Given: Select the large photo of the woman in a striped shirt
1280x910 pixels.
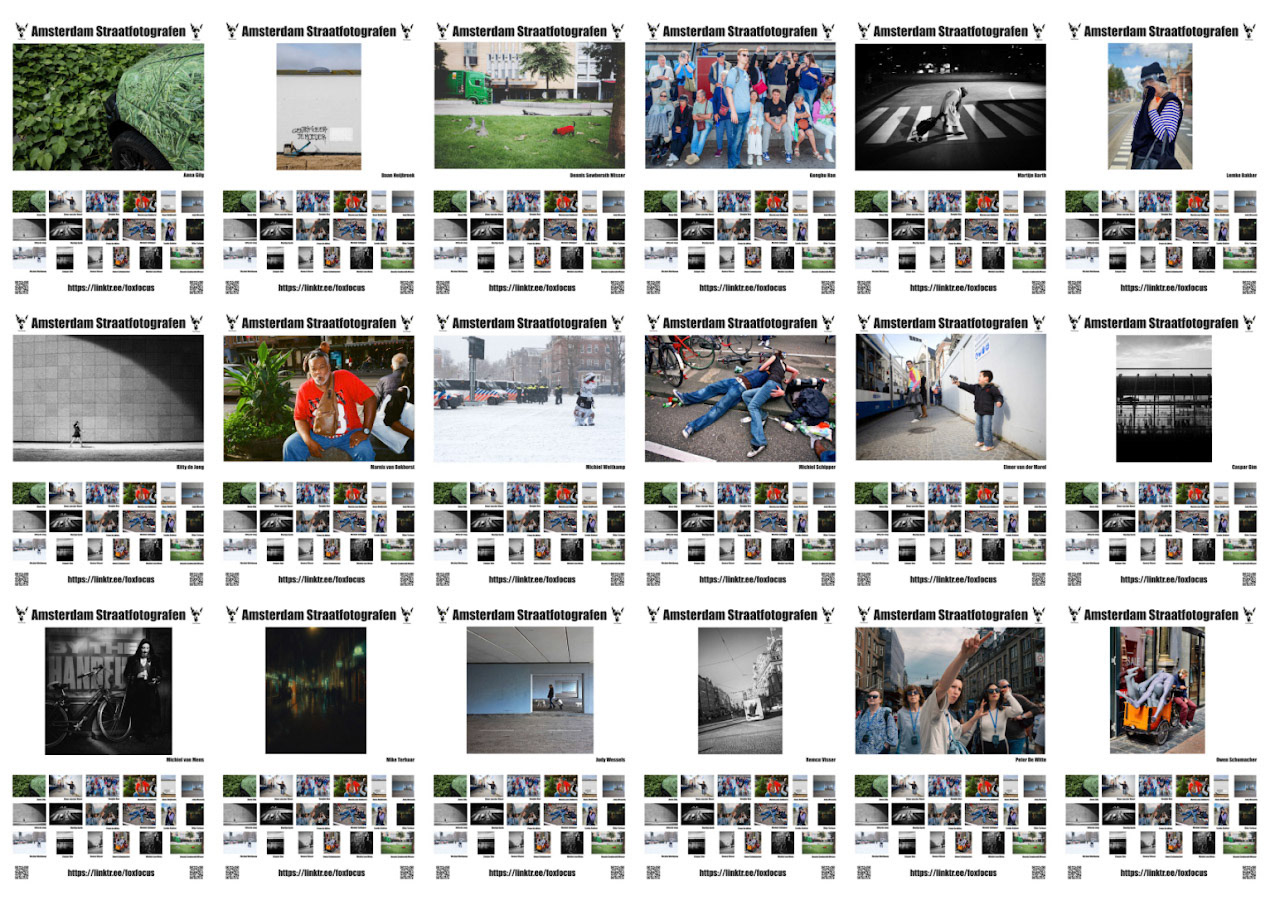Looking at the screenshot, I should pyautogui.click(x=1150, y=106).
